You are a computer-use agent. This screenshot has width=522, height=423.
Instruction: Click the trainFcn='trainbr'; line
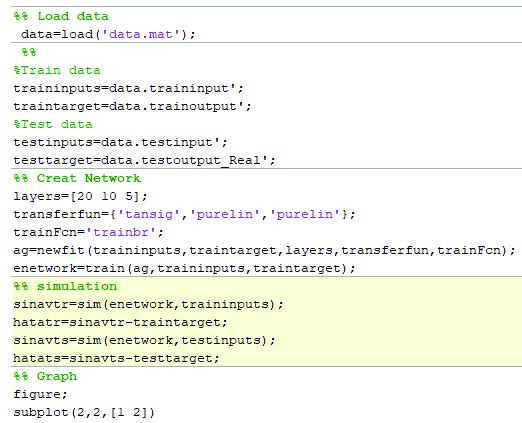88,232
